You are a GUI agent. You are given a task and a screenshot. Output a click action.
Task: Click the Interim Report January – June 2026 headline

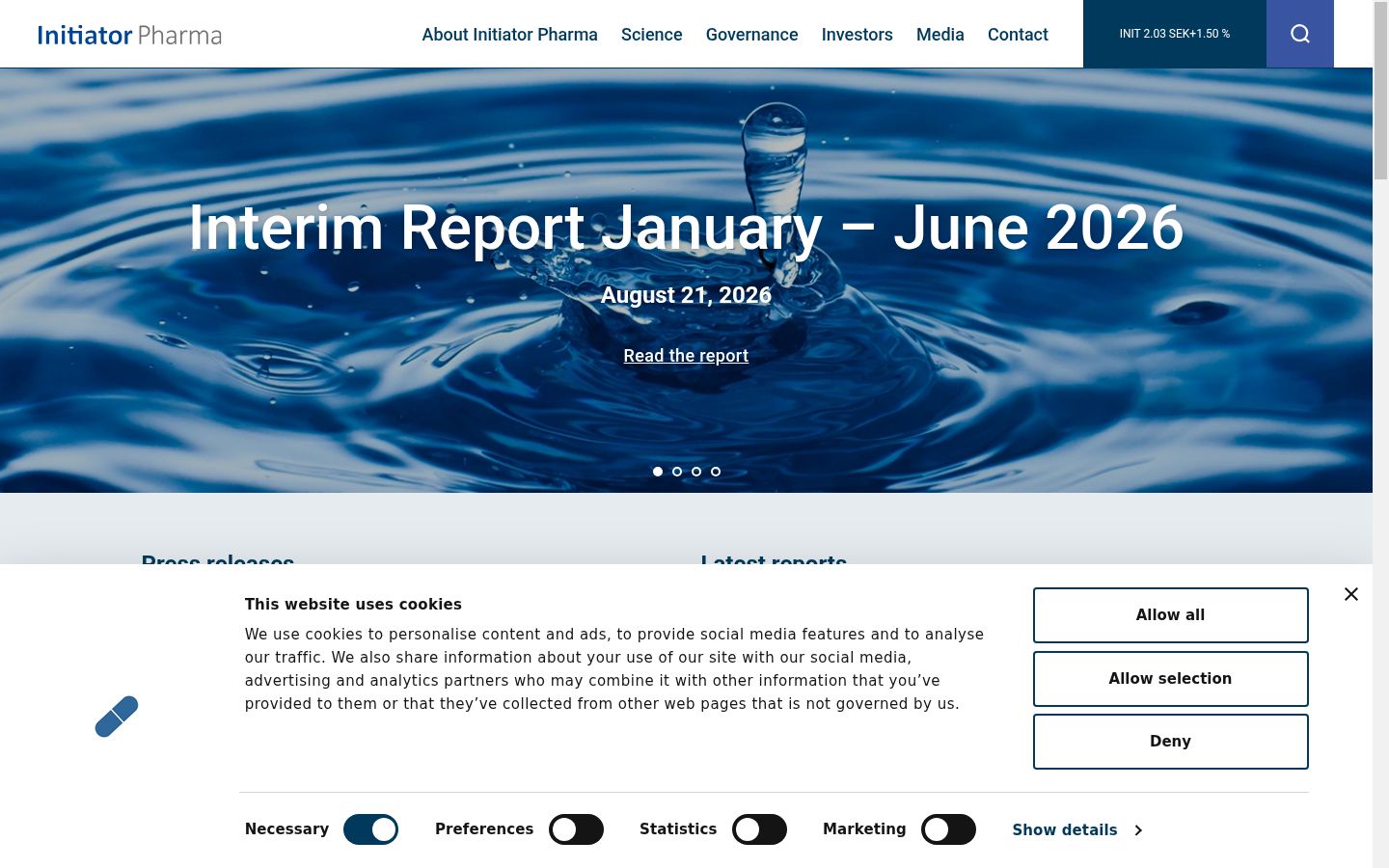[686, 229]
